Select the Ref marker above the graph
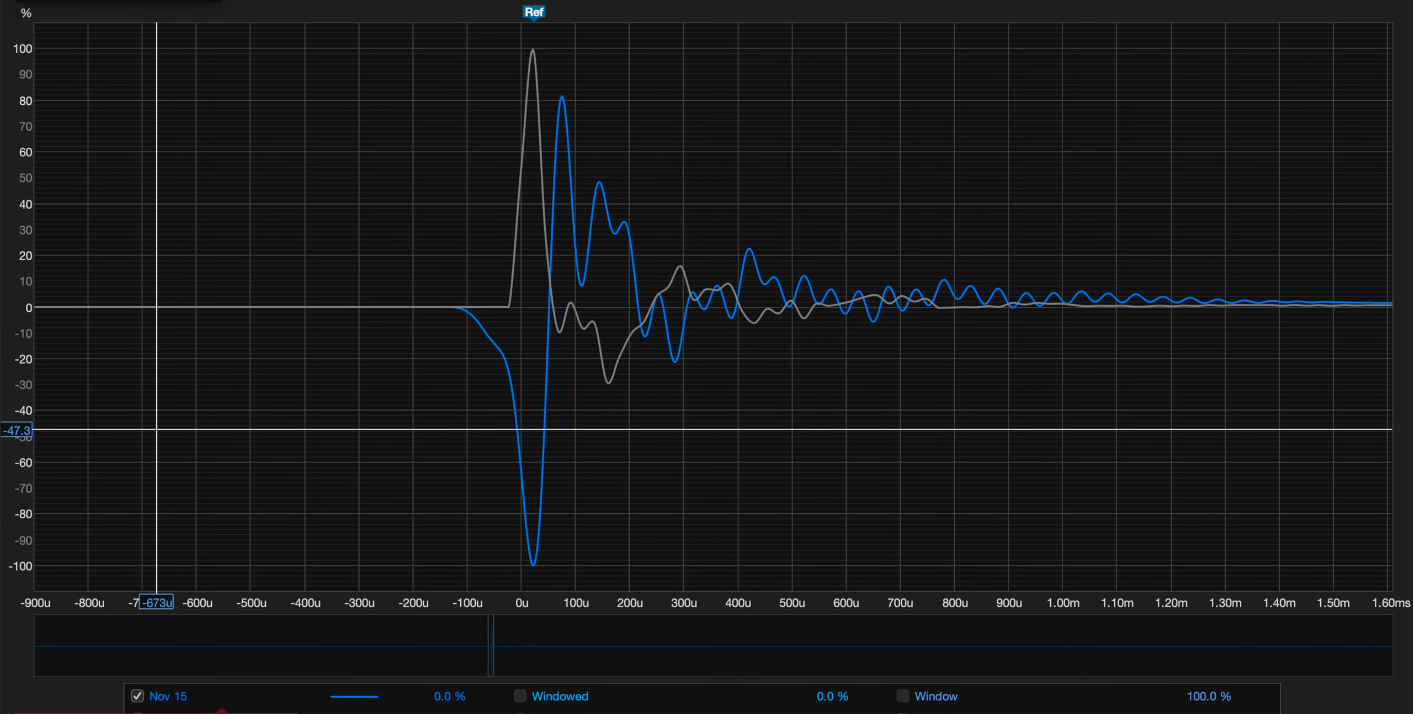 point(534,12)
